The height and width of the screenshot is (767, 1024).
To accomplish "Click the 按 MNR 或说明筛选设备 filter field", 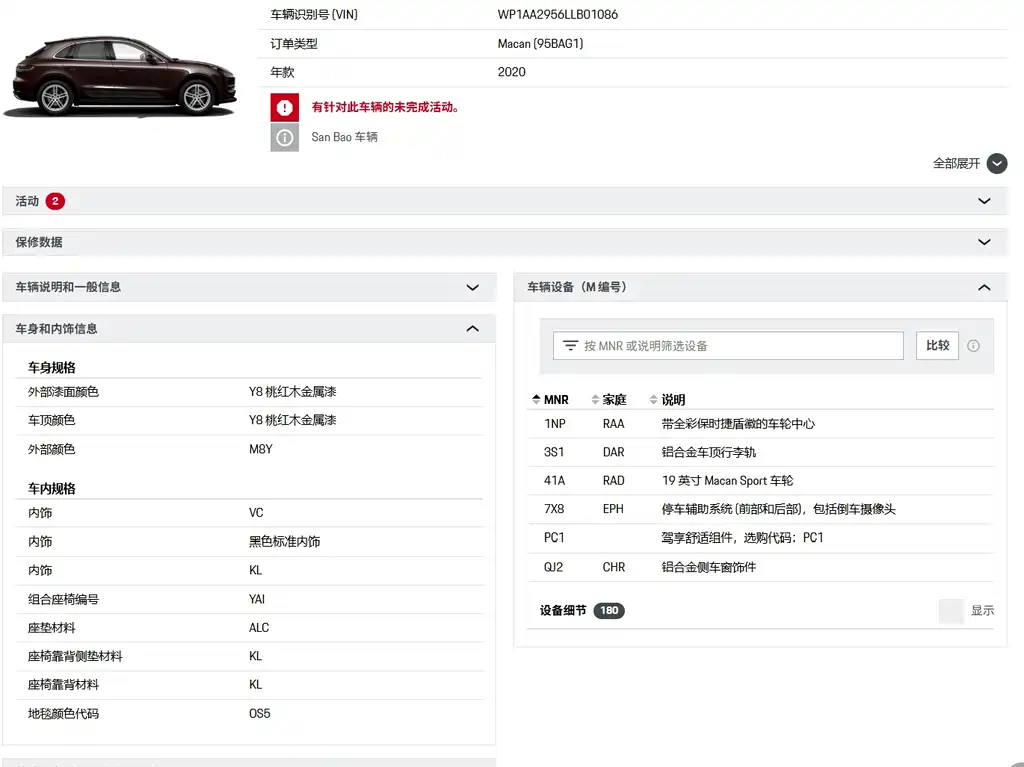I will (x=728, y=346).
